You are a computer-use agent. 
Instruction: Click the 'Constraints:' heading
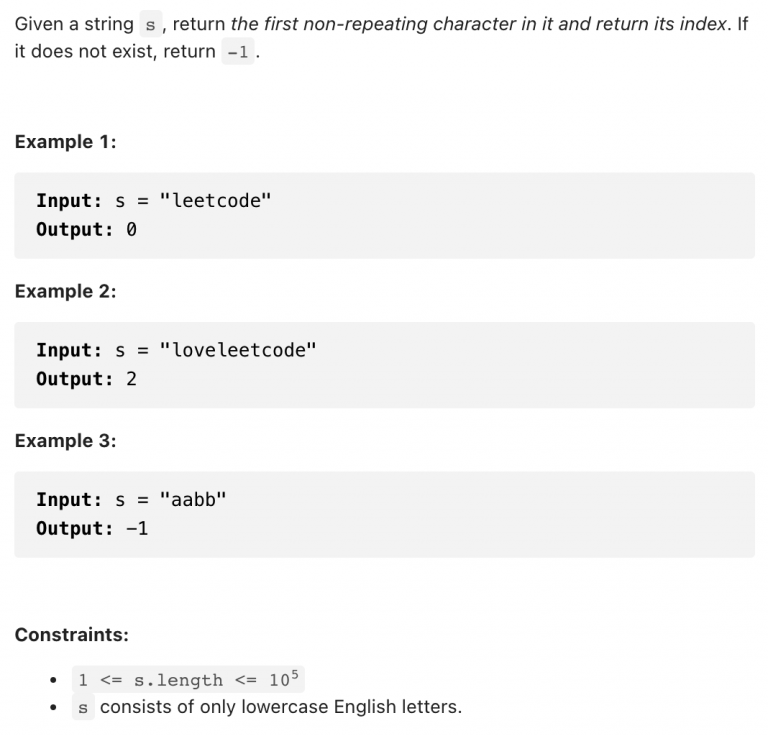click(x=72, y=635)
